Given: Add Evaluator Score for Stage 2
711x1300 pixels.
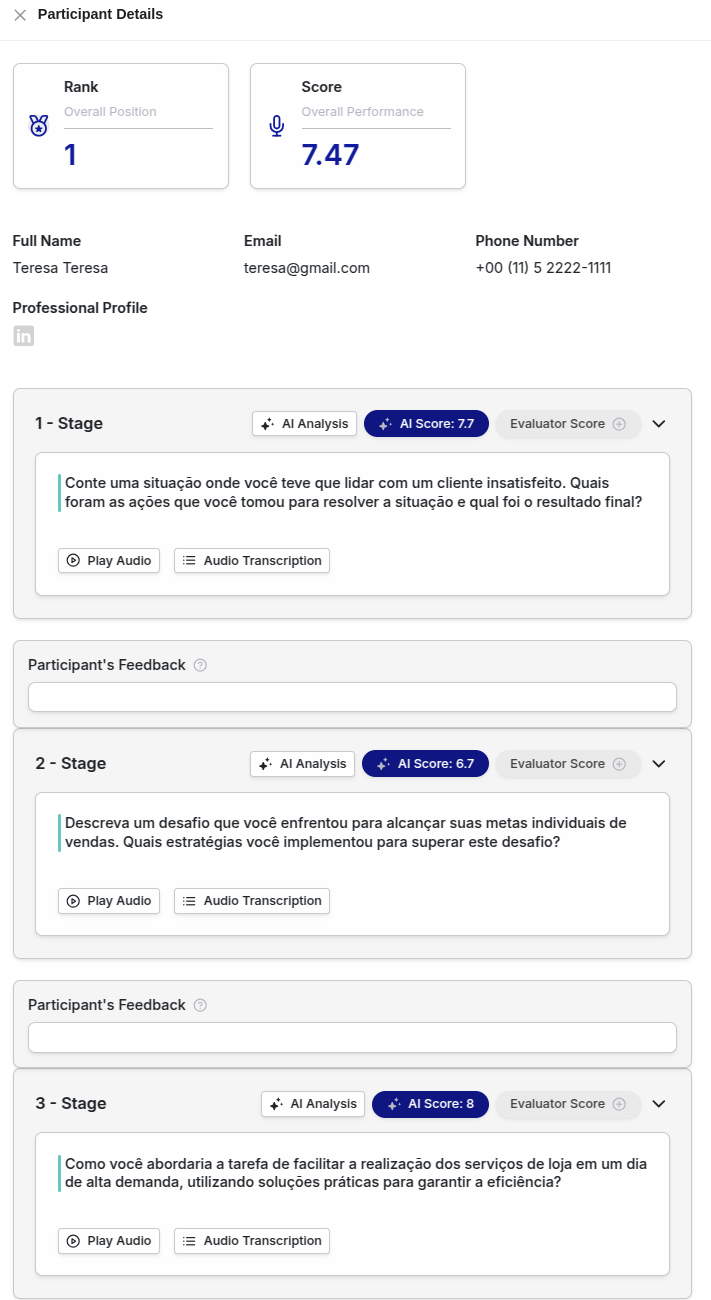Looking at the screenshot, I should (568, 764).
